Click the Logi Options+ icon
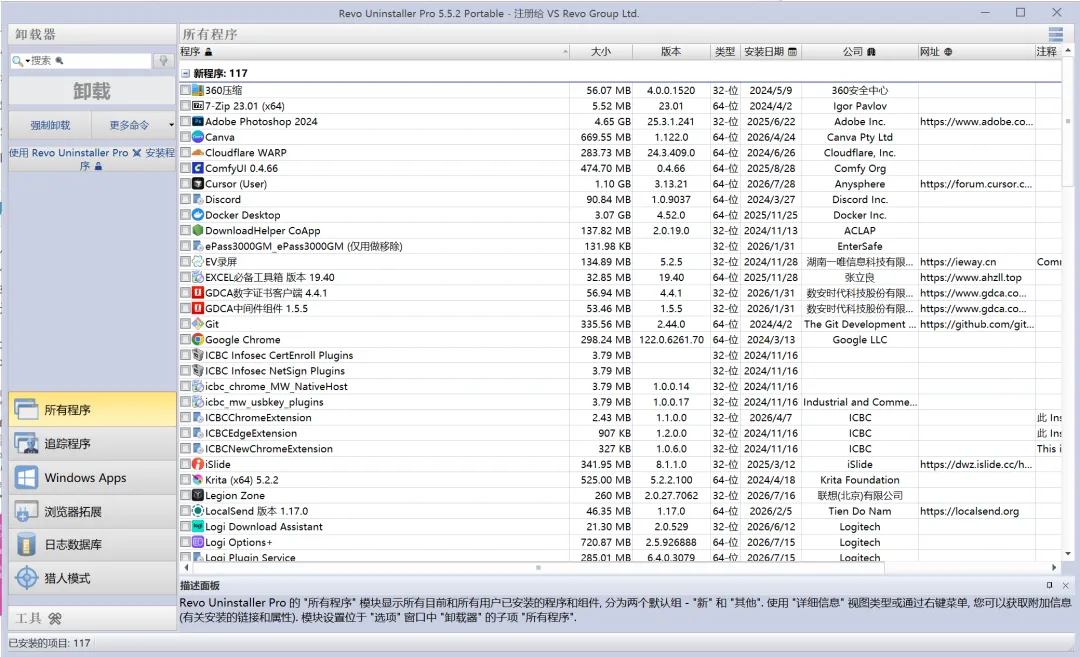 pyautogui.click(x=198, y=542)
